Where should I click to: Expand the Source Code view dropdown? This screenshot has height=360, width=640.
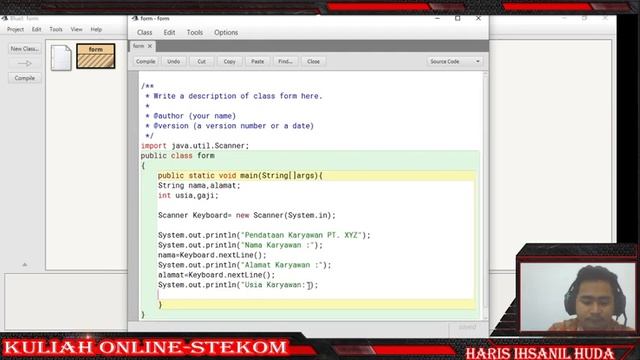coord(455,61)
